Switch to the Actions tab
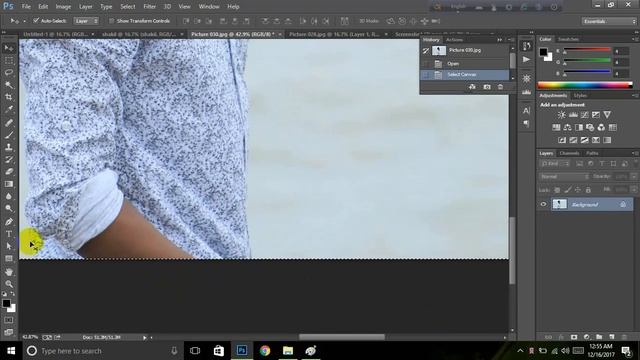640x360 pixels. (x=454, y=40)
